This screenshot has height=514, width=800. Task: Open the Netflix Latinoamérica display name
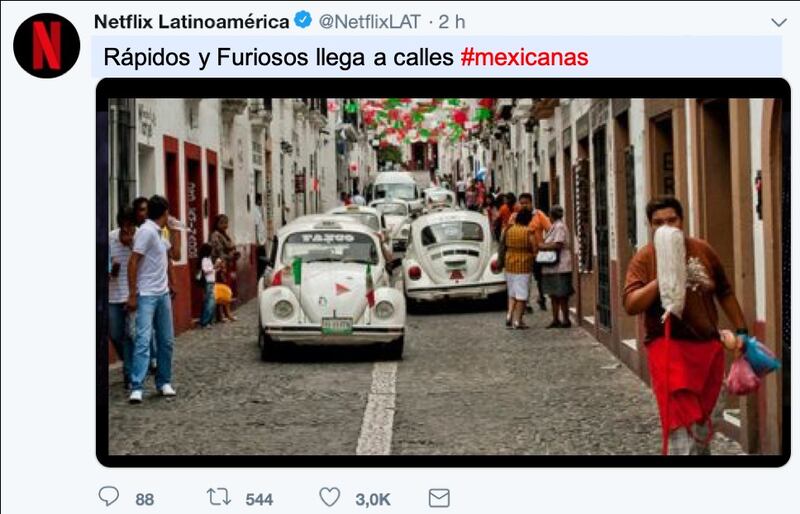tap(192, 21)
